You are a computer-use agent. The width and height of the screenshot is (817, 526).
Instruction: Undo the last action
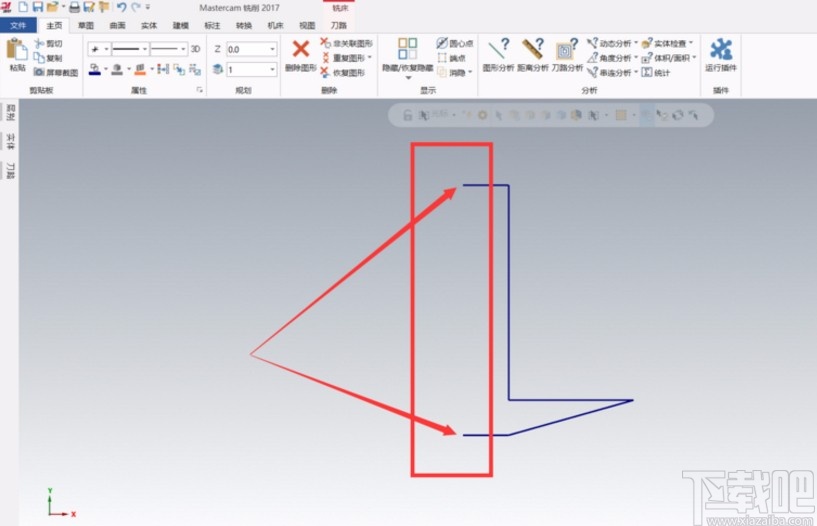[121, 7]
